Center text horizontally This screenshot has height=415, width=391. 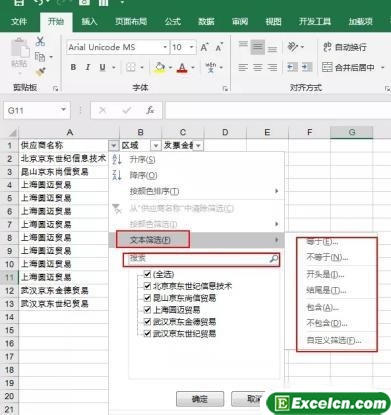point(258,68)
